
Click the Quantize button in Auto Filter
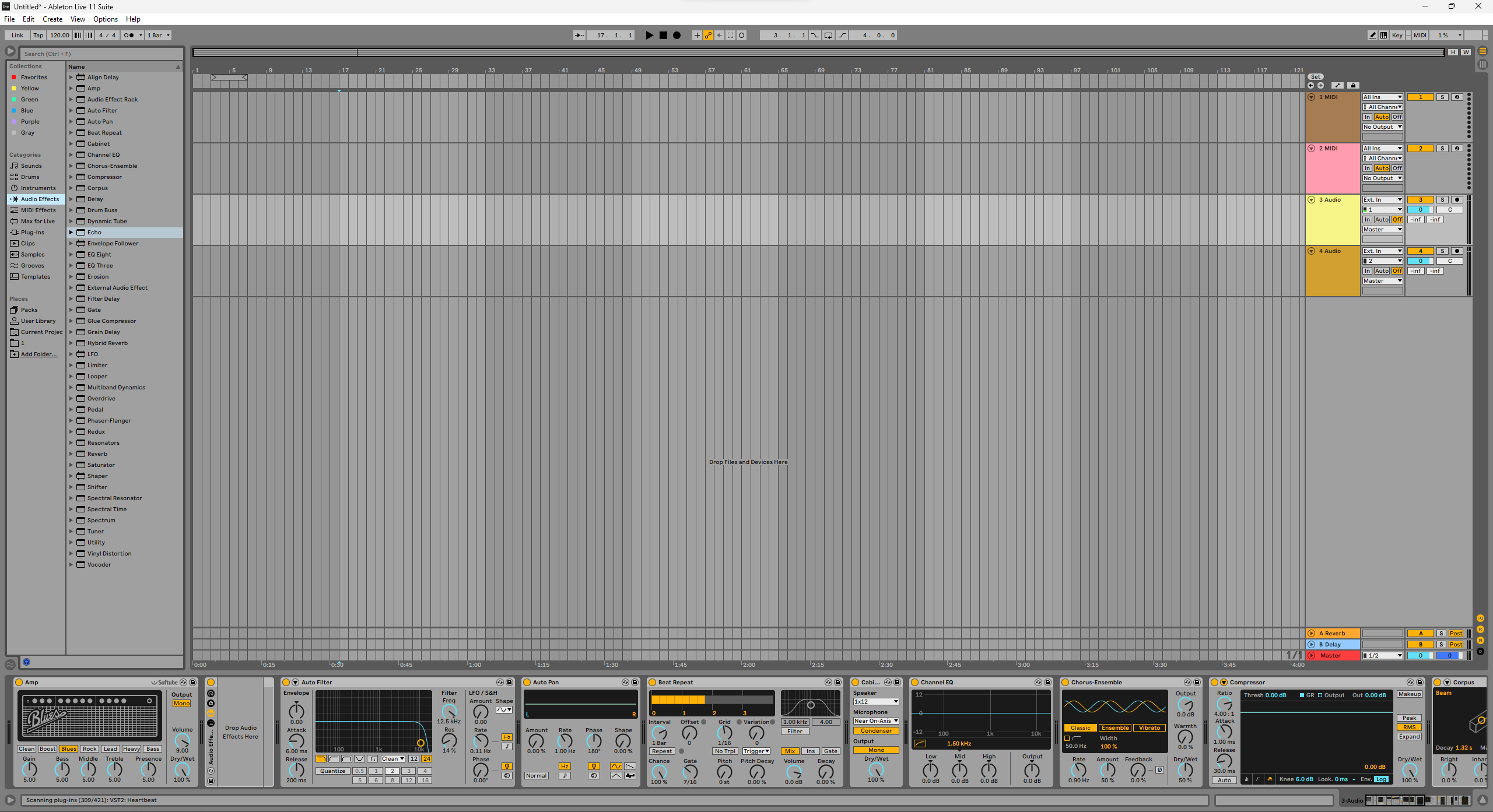[333, 771]
